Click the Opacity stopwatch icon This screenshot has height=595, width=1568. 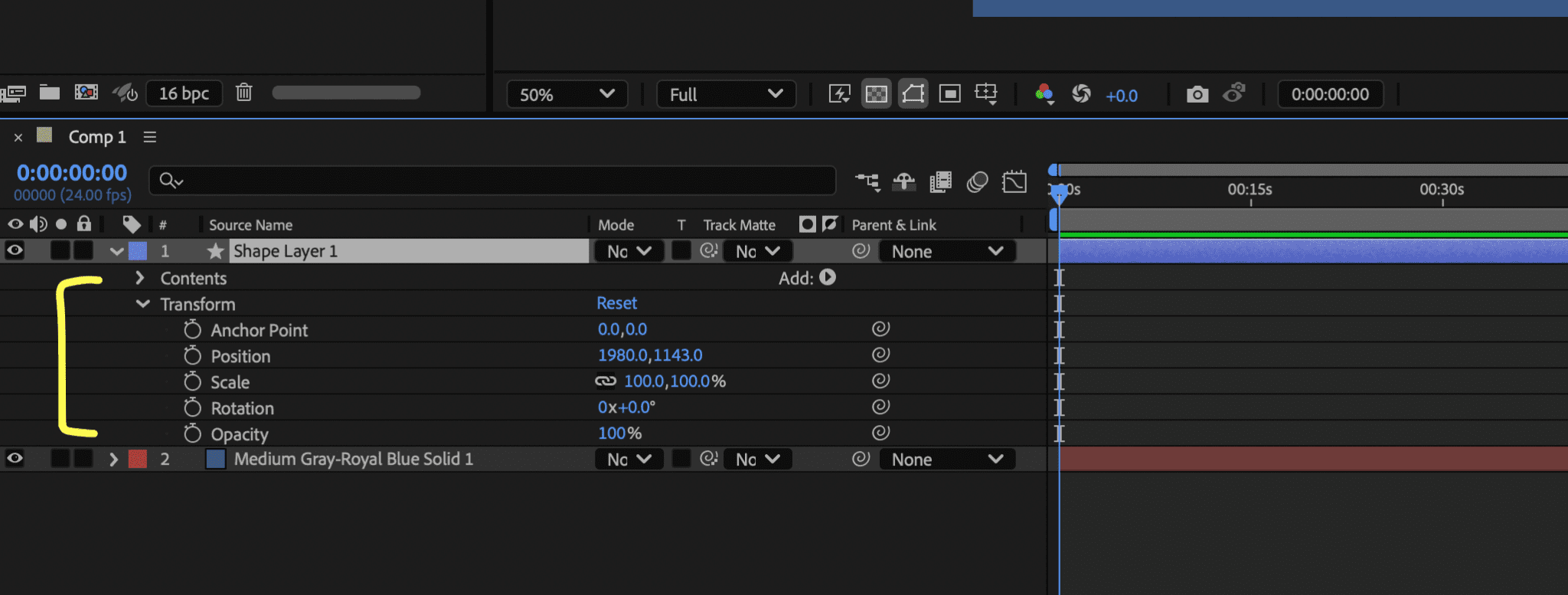click(192, 433)
